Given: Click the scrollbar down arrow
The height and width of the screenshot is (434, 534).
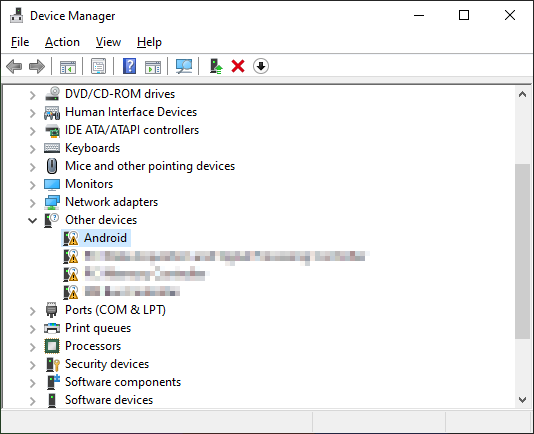Looking at the screenshot, I should pos(522,399).
